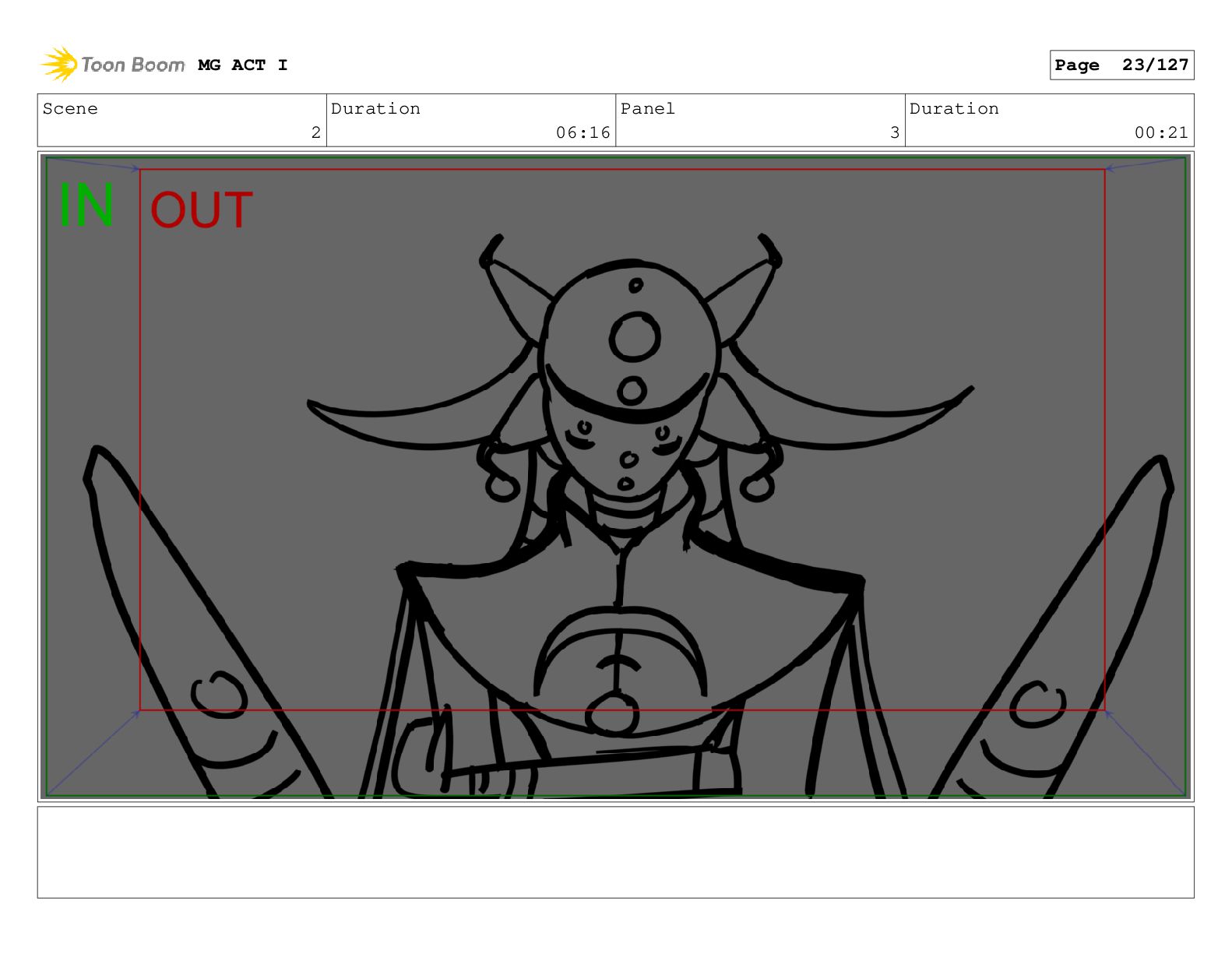Click the 'Panel' header label

[648, 109]
